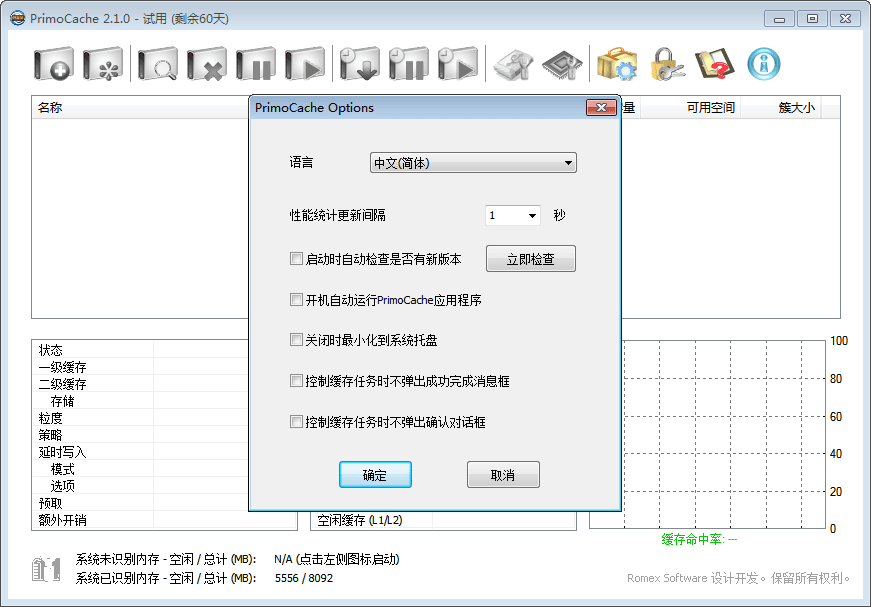
Task: Close the PrimoCache Options dialog
Action: pyautogui.click(x=601, y=108)
